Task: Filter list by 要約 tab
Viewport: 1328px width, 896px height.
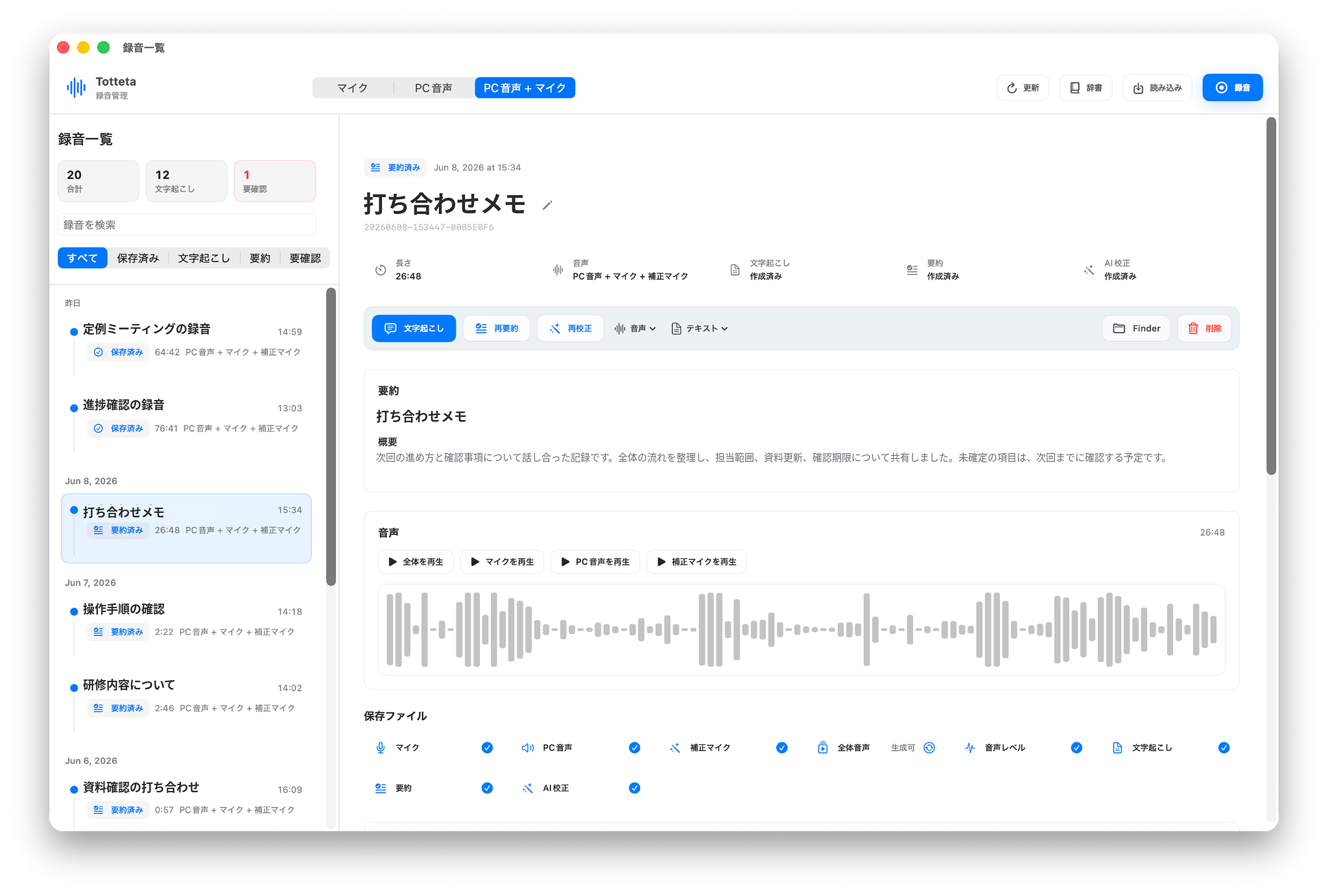Action: click(260, 258)
